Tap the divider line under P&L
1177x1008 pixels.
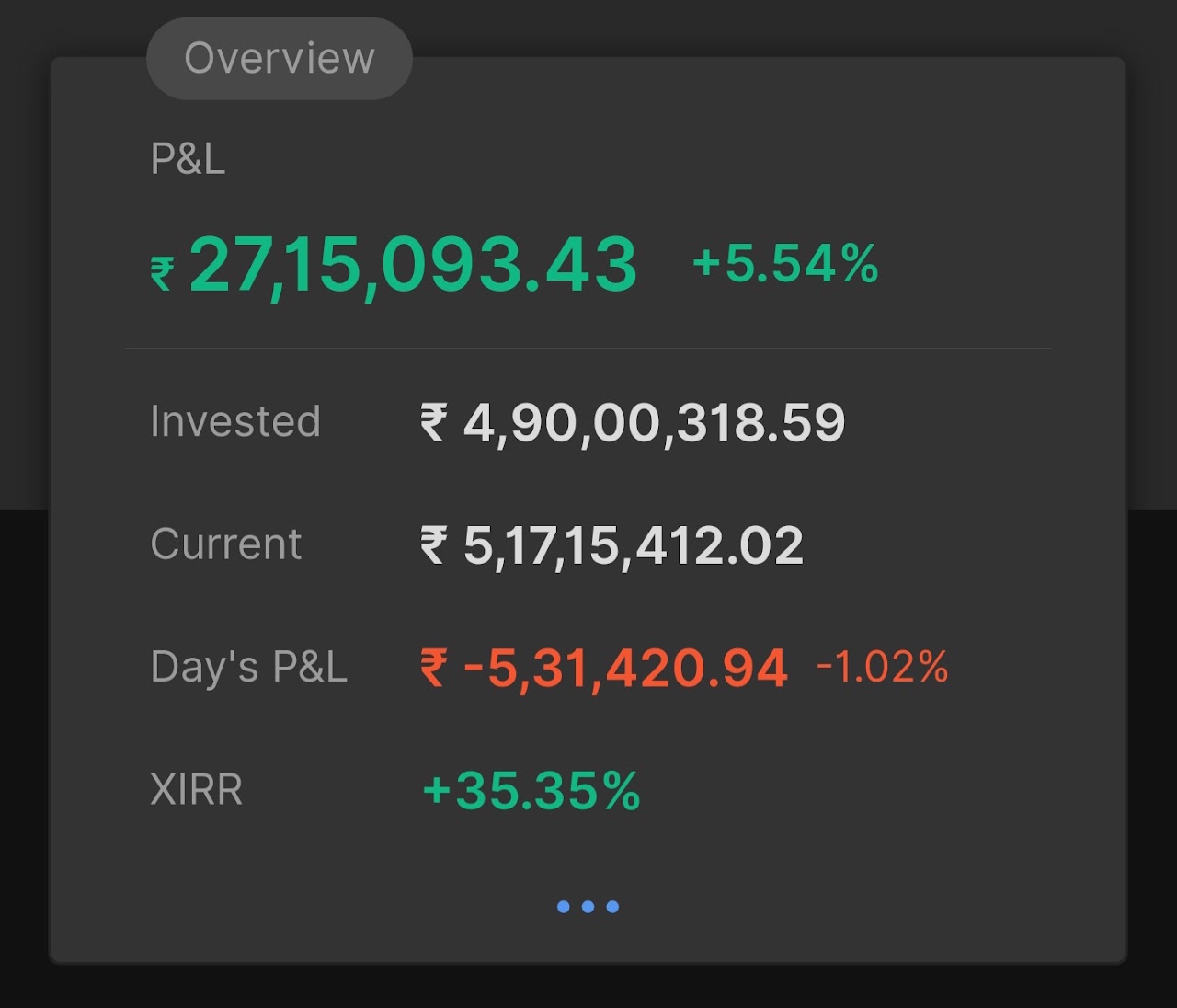pos(588,349)
